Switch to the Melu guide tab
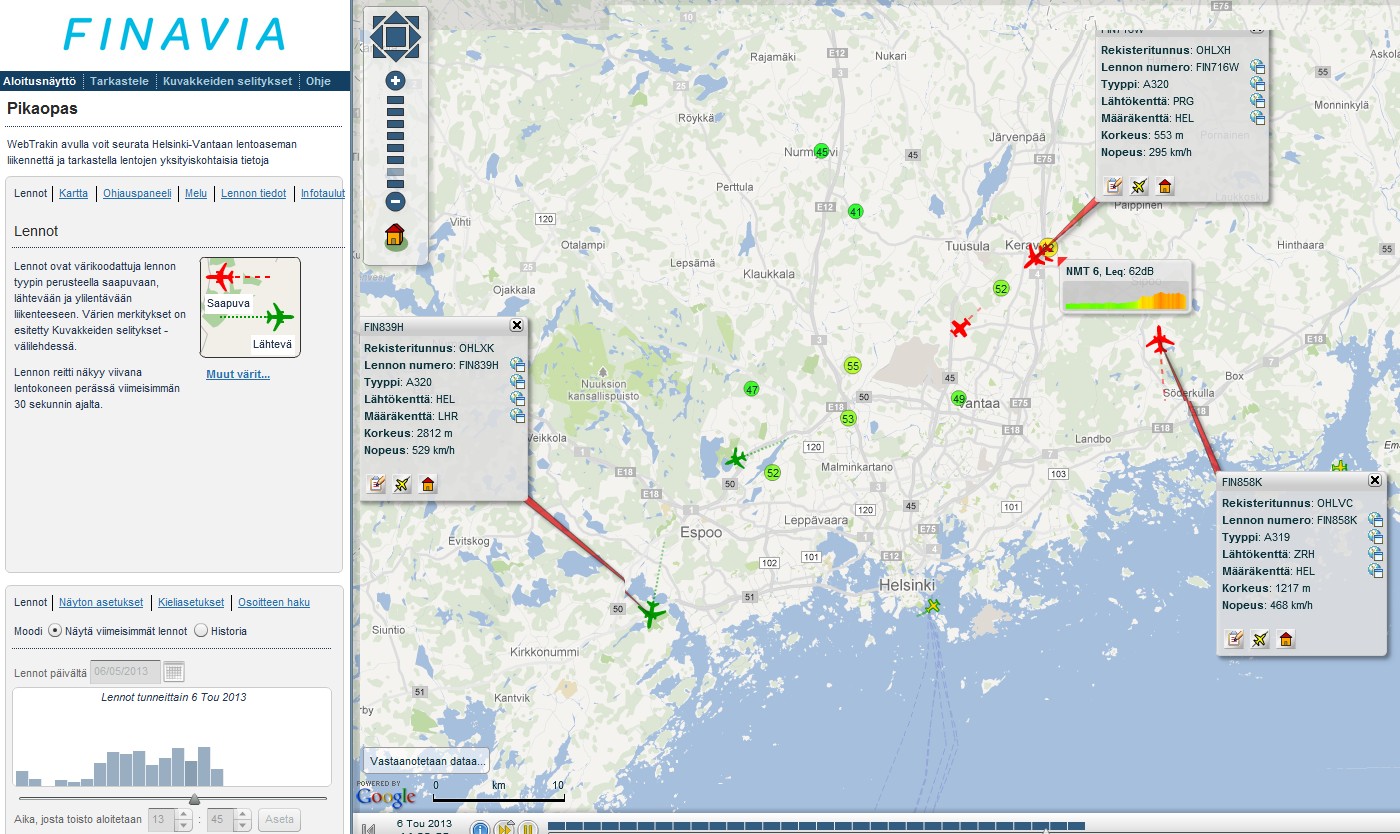This screenshot has height=834, width=1400. point(196,194)
